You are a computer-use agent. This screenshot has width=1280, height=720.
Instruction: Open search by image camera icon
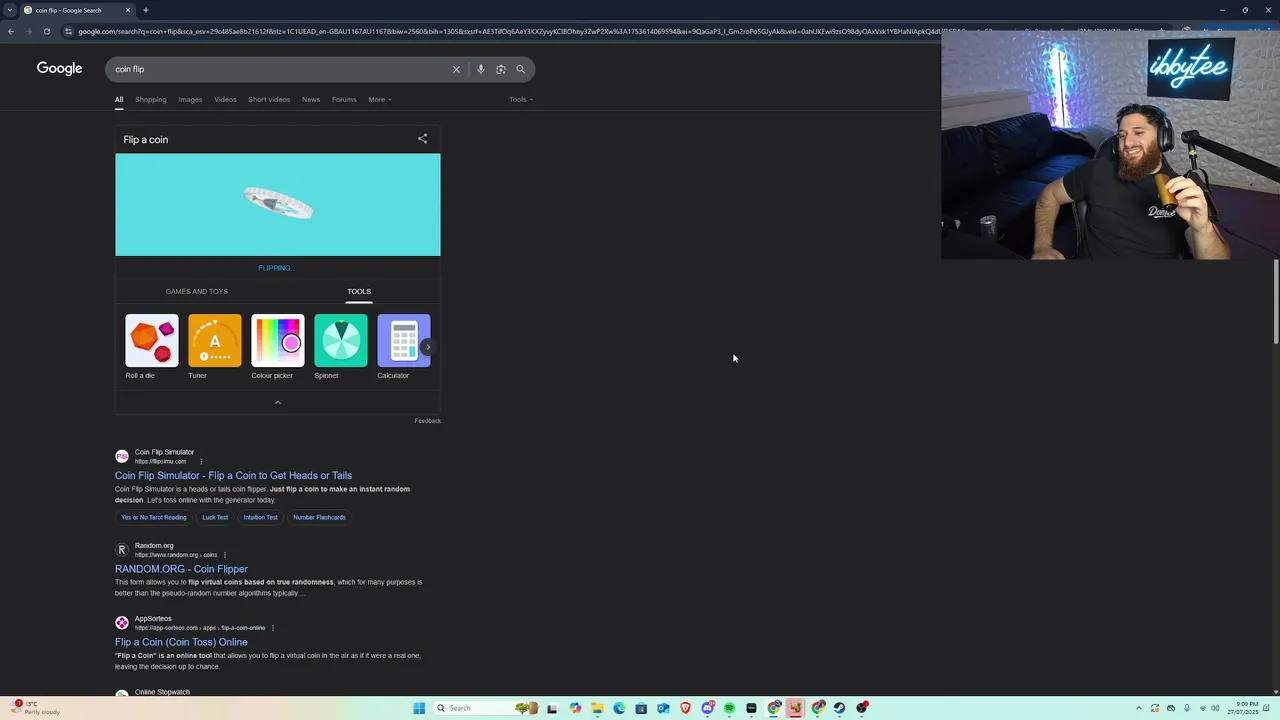(x=501, y=69)
